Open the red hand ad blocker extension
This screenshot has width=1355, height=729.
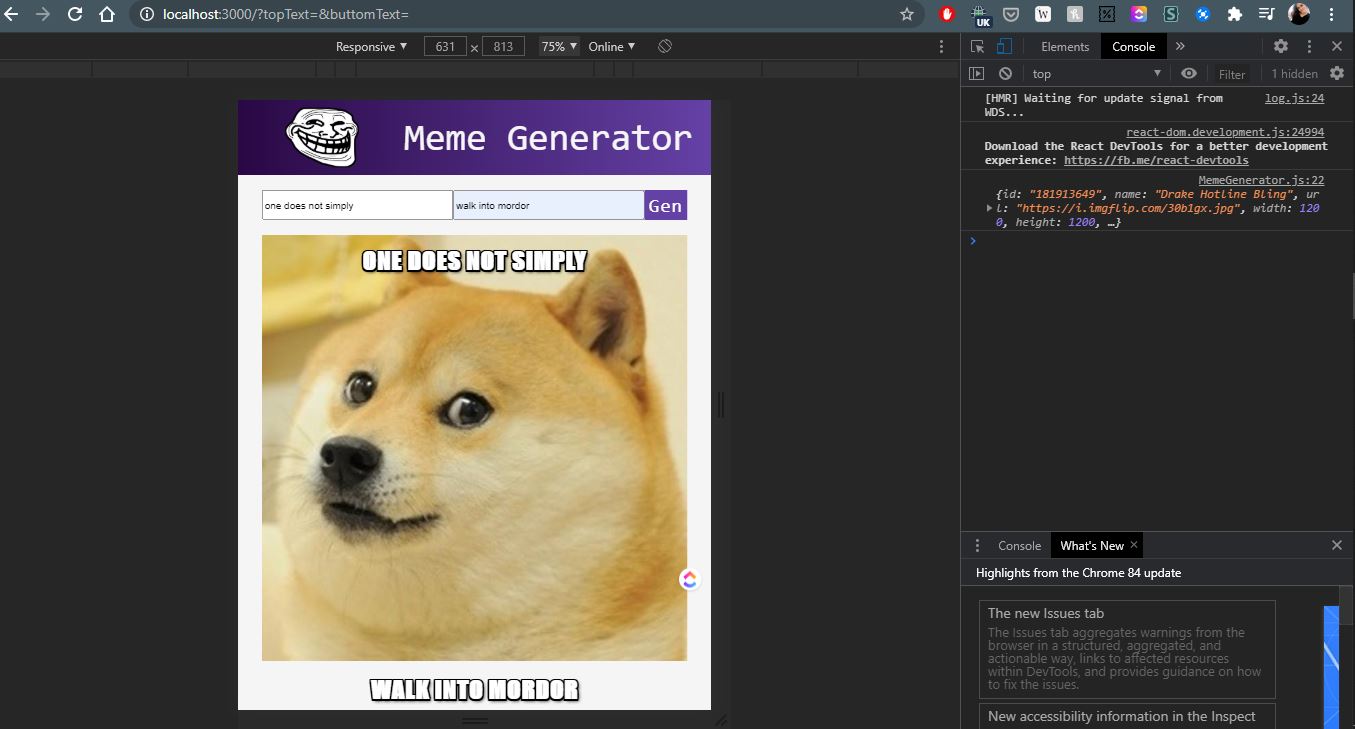[x=947, y=14]
